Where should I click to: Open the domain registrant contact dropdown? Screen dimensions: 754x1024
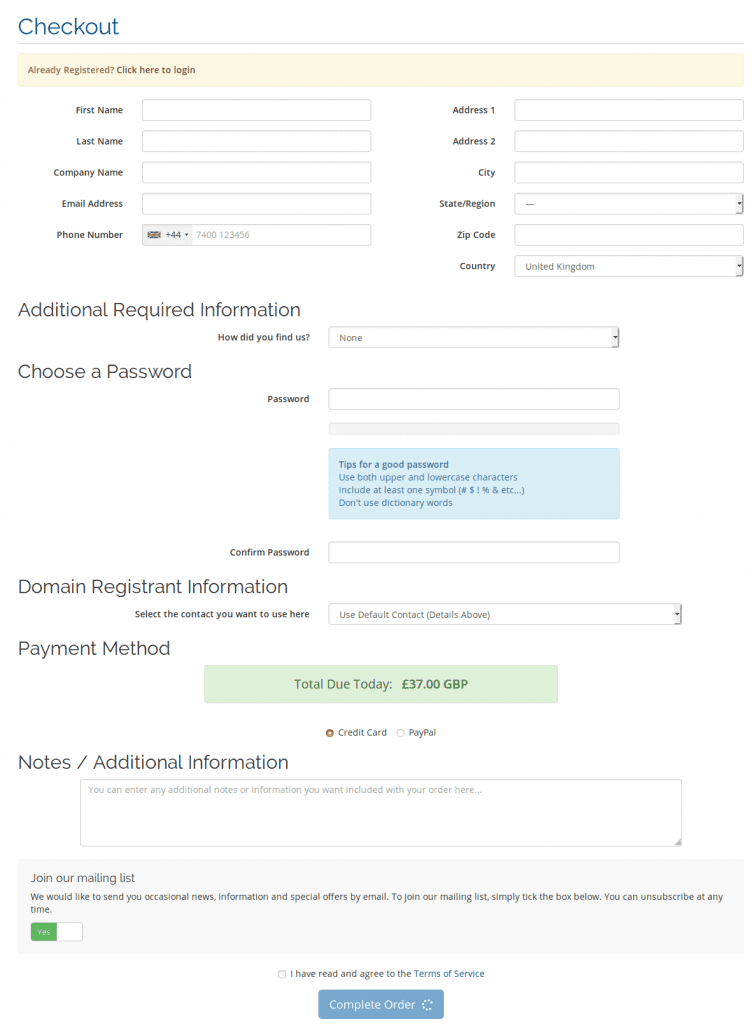tap(505, 615)
